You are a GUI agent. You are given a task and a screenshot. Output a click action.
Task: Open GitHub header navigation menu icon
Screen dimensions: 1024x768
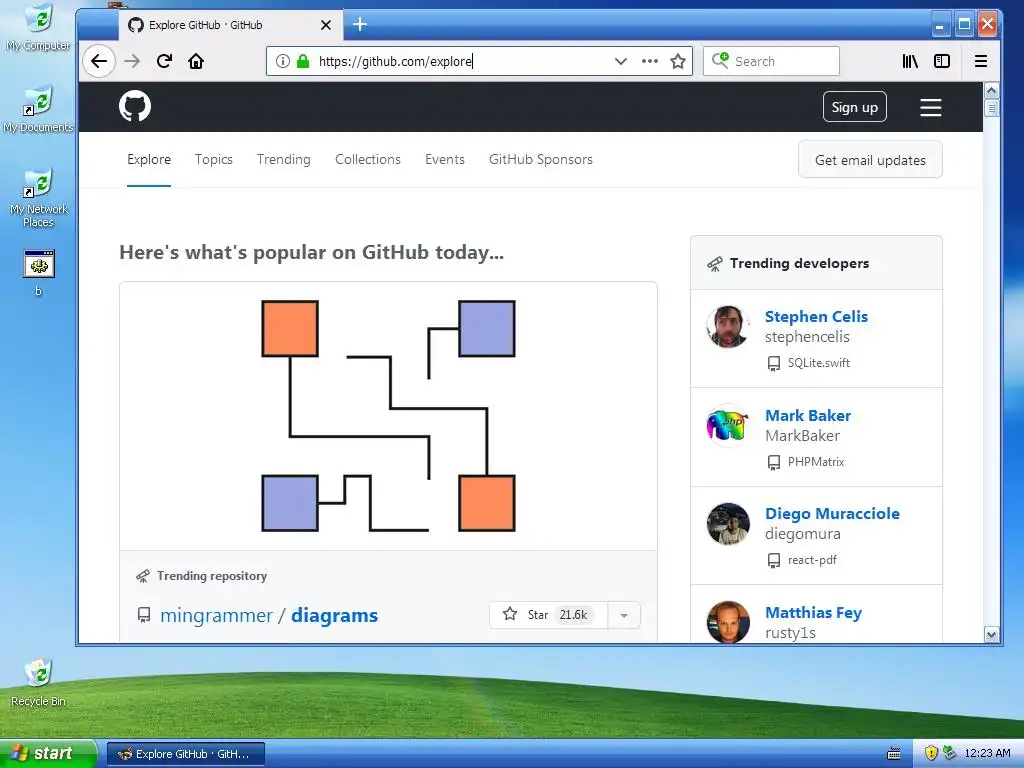[931, 107]
